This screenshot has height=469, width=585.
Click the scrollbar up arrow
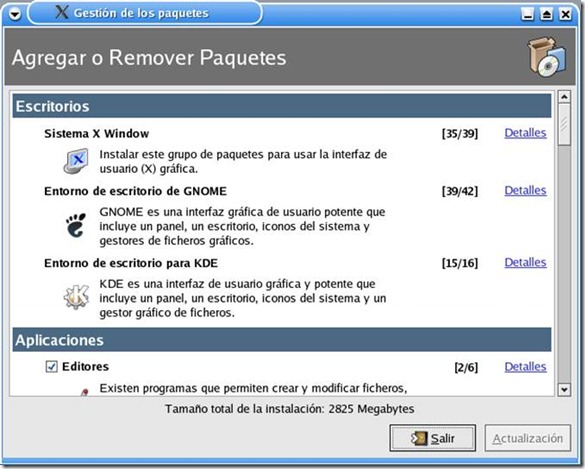tap(564, 97)
